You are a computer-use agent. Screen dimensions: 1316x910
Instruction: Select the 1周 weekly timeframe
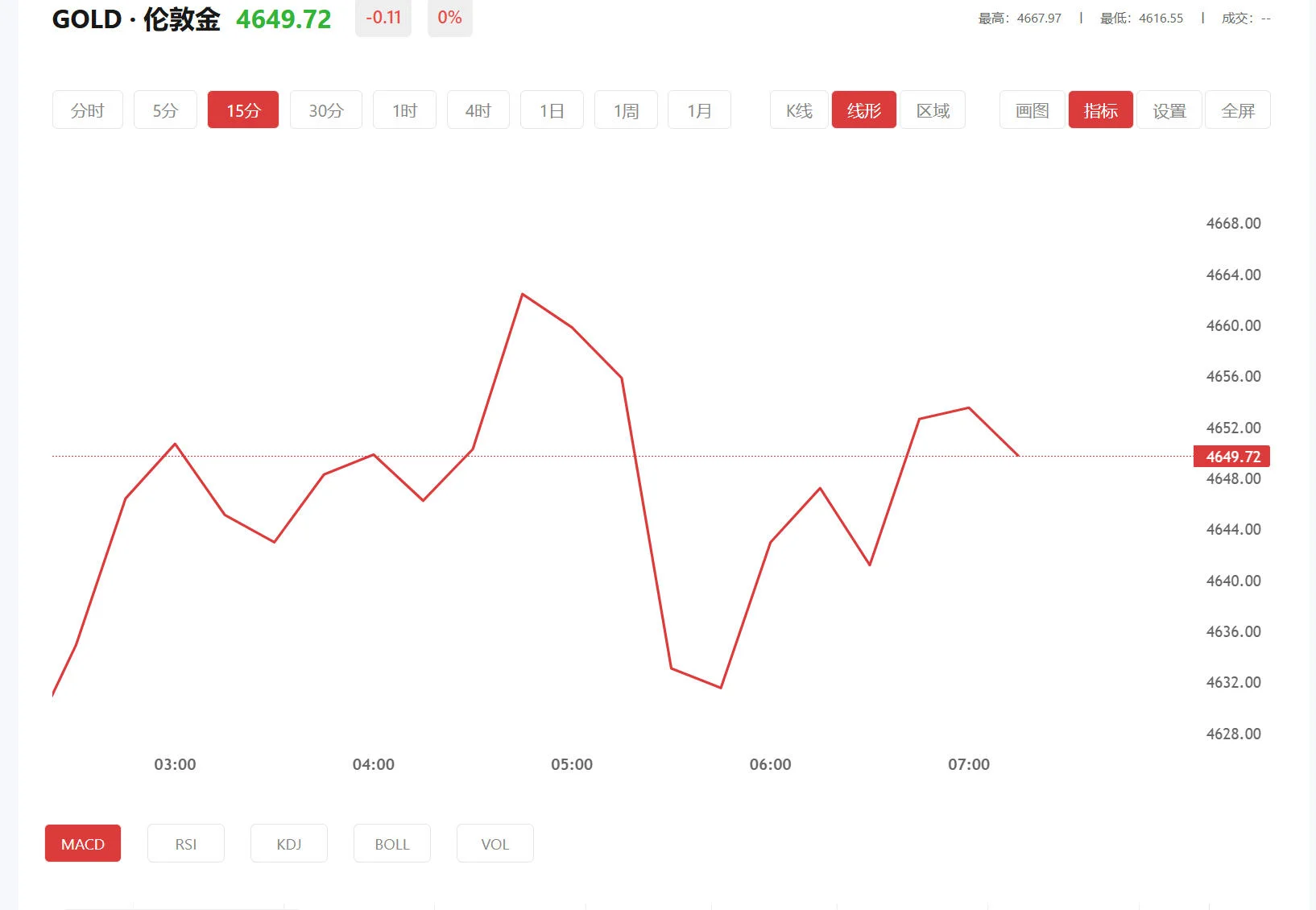pos(626,110)
